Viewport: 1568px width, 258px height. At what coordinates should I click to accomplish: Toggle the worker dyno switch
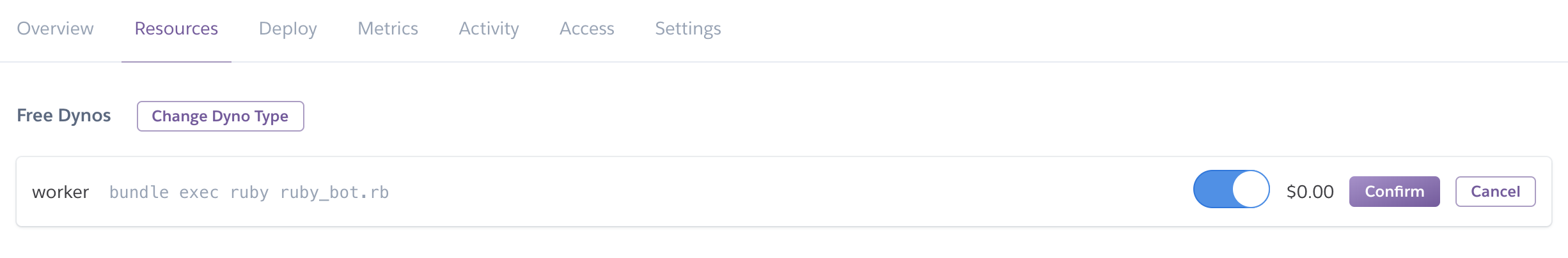click(x=1231, y=189)
